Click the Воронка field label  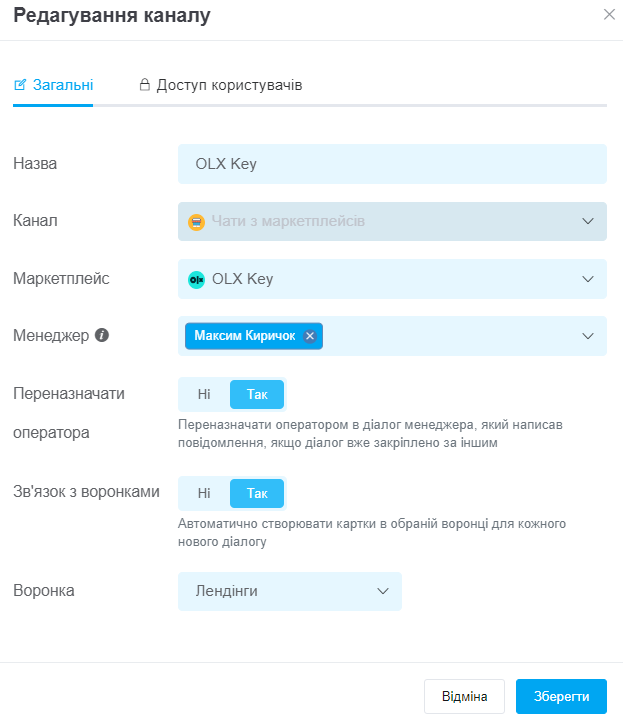click(44, 590)
